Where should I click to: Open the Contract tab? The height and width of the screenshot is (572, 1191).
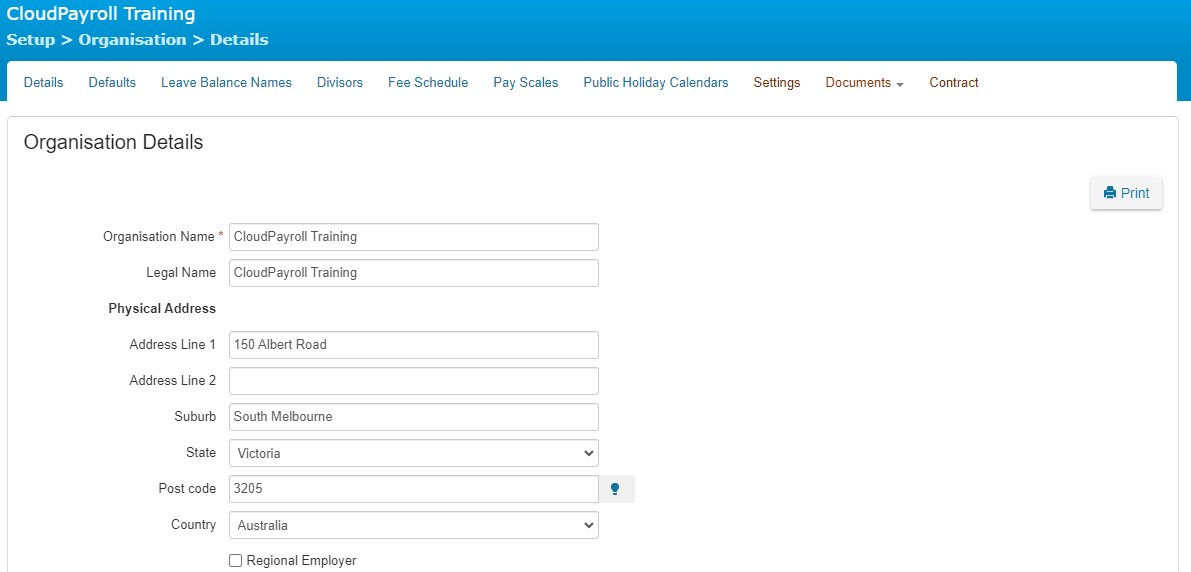click(x=954, y=83)
